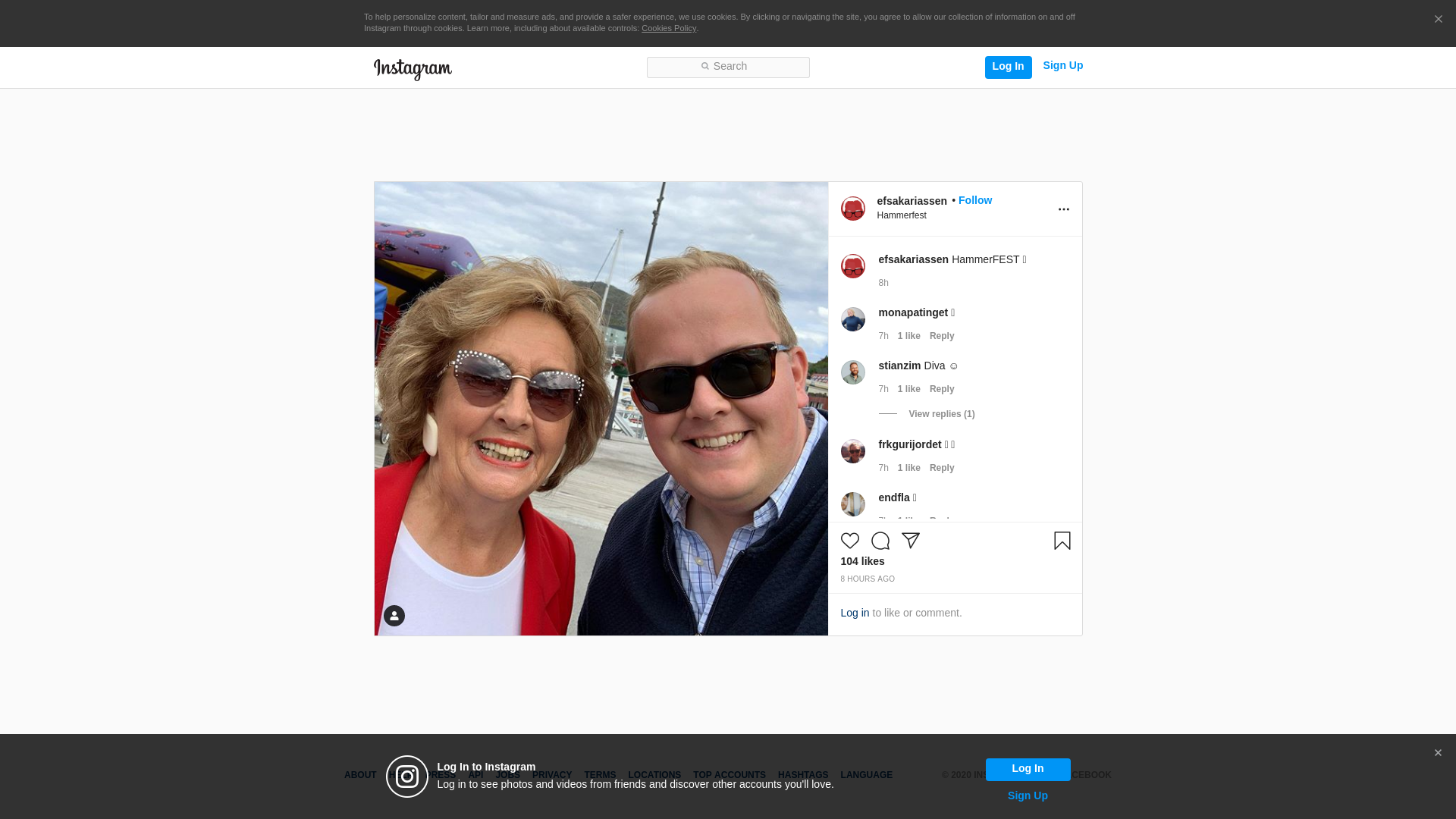Close the Log In to Instagram banner
The image size is (1456, 819).
[x=1438, y=753]
